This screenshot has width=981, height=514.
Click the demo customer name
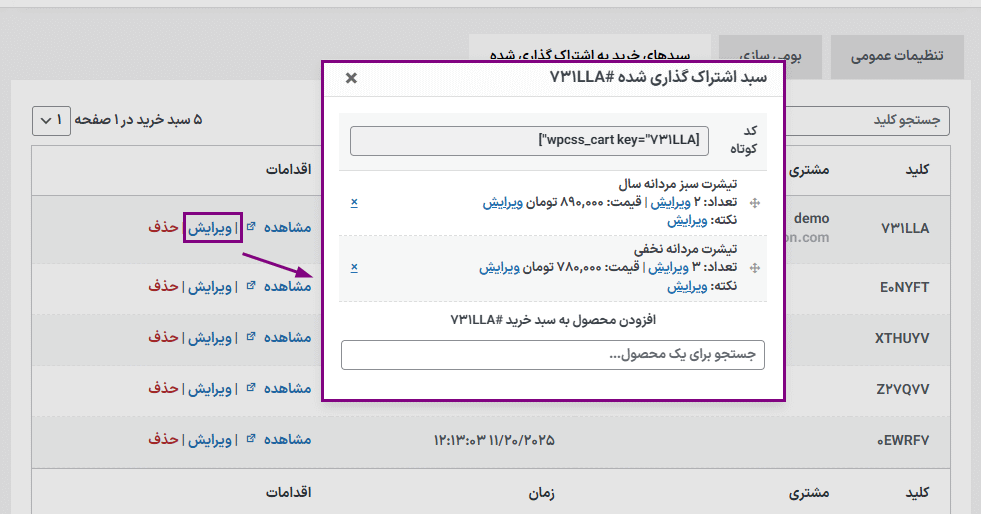tap(811, 218)
